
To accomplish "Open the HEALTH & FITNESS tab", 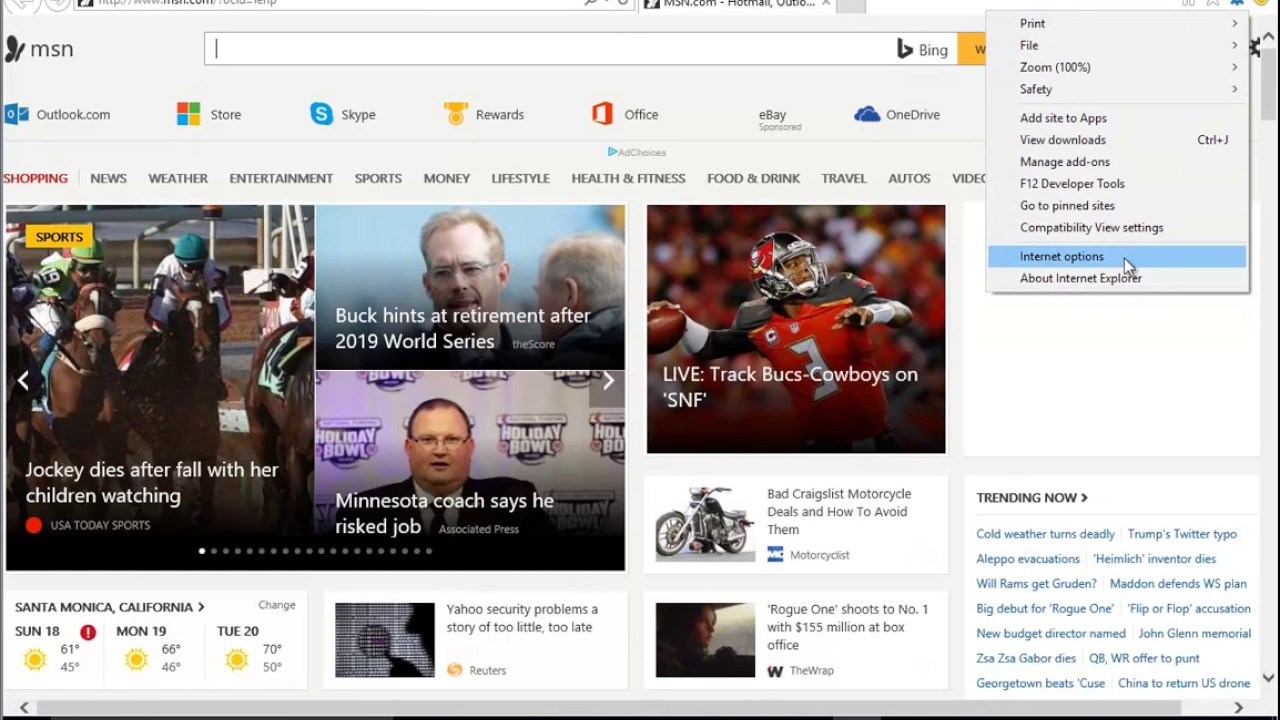I will click(628, 178).
